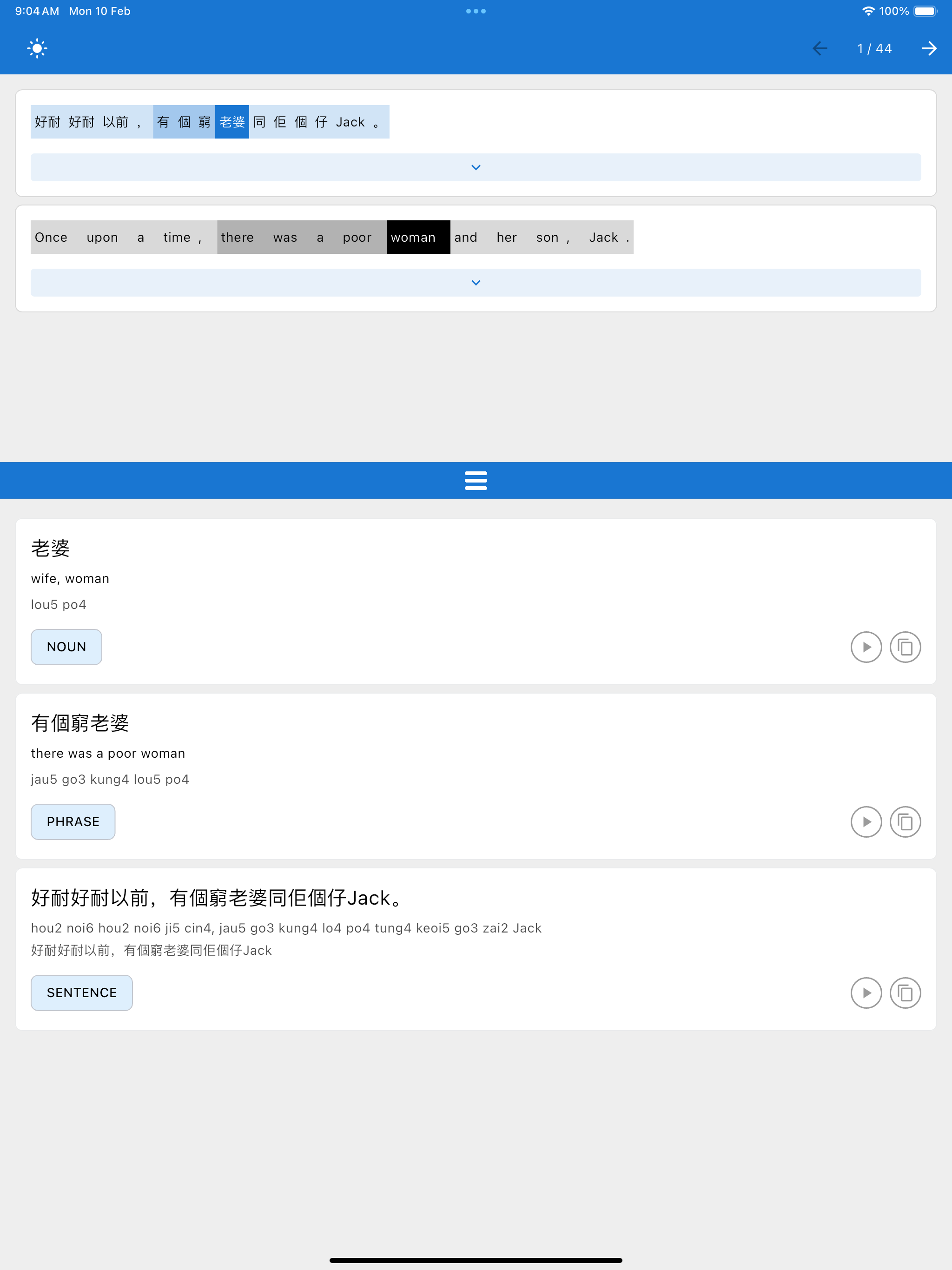The width and height of the screenshot is (952, 1270).
Task: Click the NOUN tag button
Action: pos(66,647)
